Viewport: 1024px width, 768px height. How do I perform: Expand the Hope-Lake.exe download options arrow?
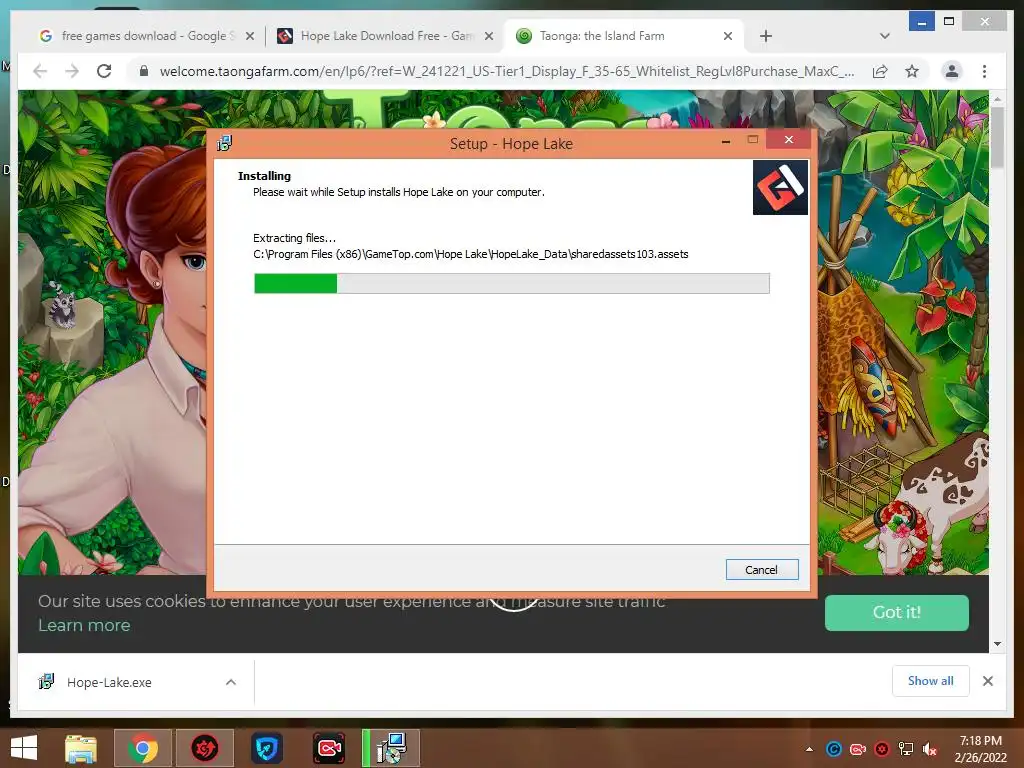(231, 682)
